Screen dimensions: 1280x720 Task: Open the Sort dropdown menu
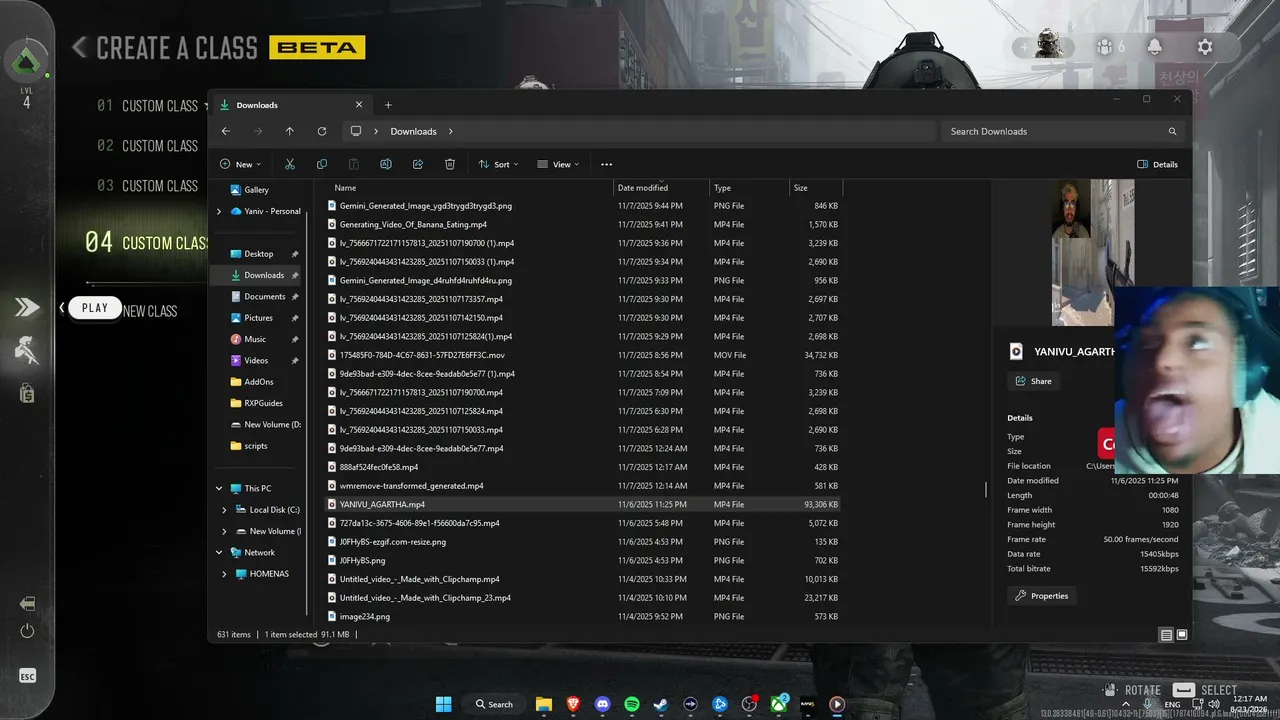(499, 164)
